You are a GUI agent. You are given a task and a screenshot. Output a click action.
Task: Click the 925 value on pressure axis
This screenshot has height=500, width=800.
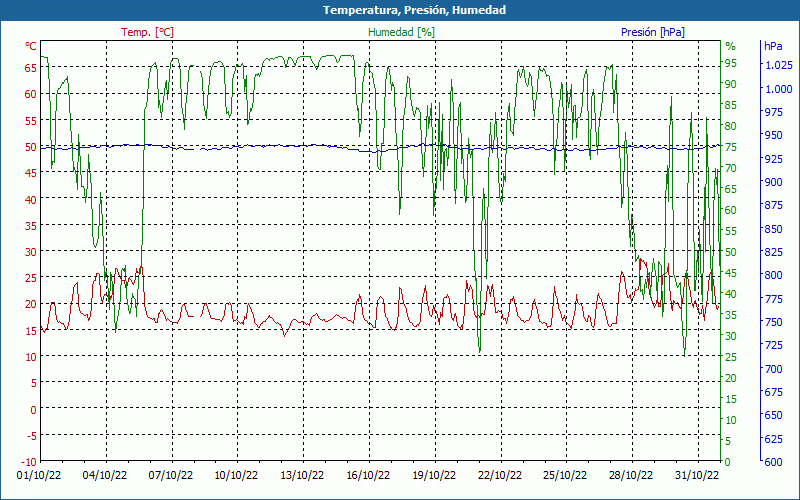pyautogui.click(x=773, y=159)
